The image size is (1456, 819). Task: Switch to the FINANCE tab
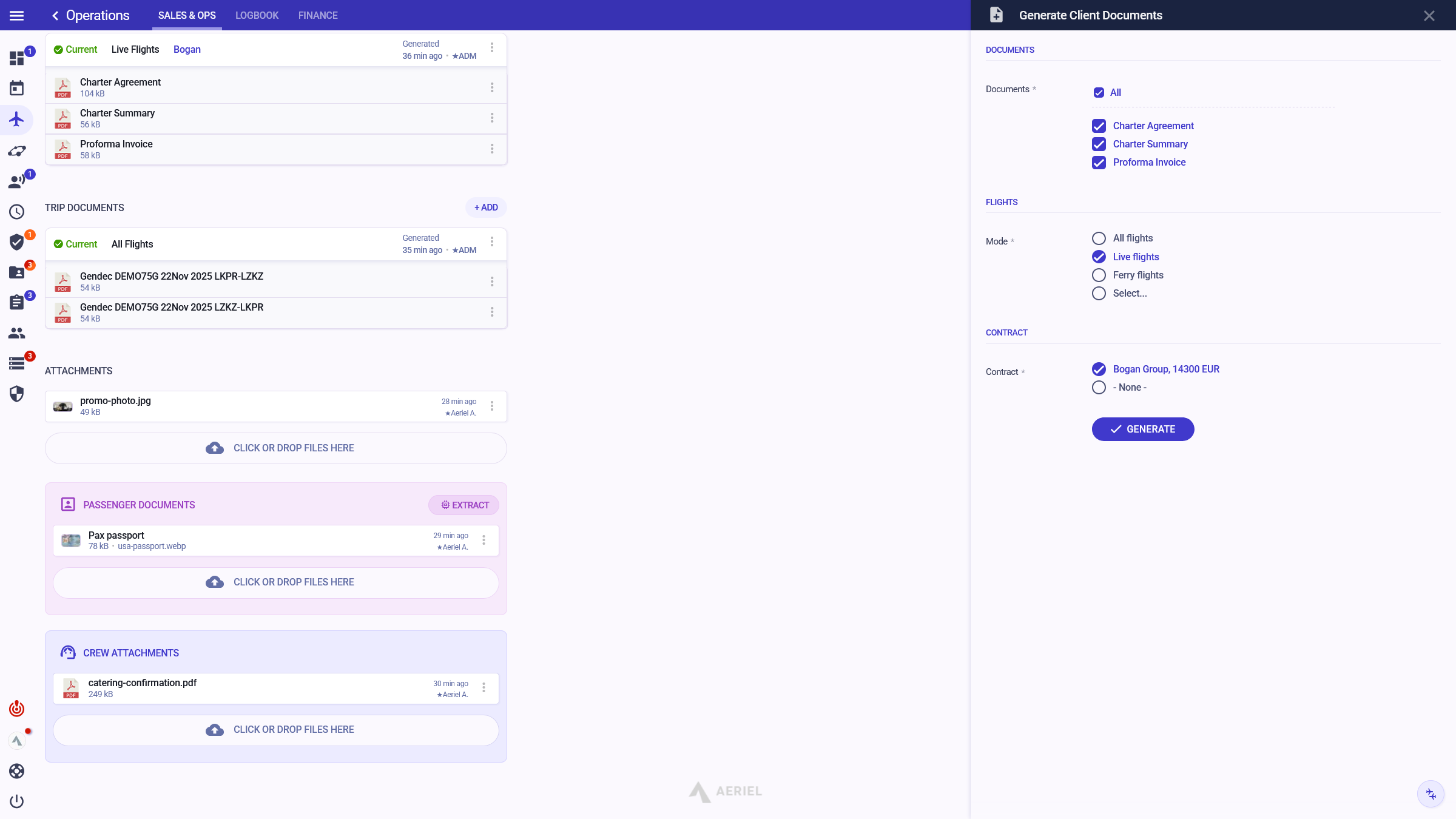pos(318,16)
